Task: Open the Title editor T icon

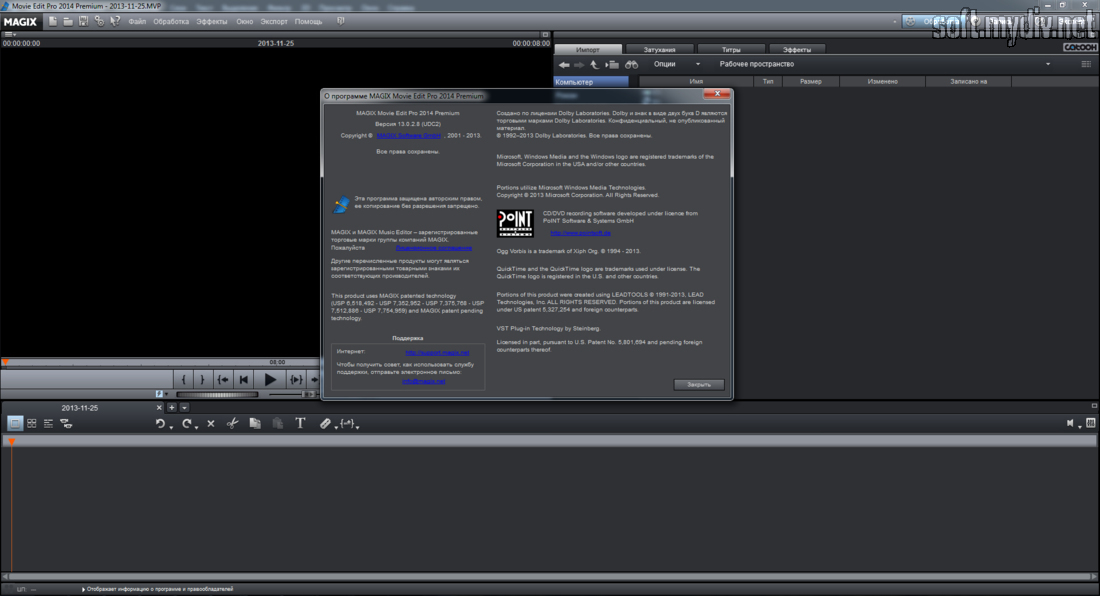Action: coord(300,424)
